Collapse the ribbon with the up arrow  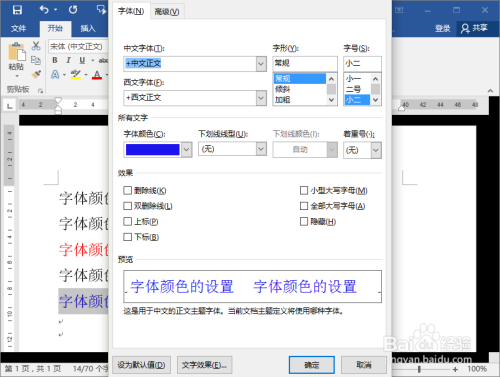[490, 90]
